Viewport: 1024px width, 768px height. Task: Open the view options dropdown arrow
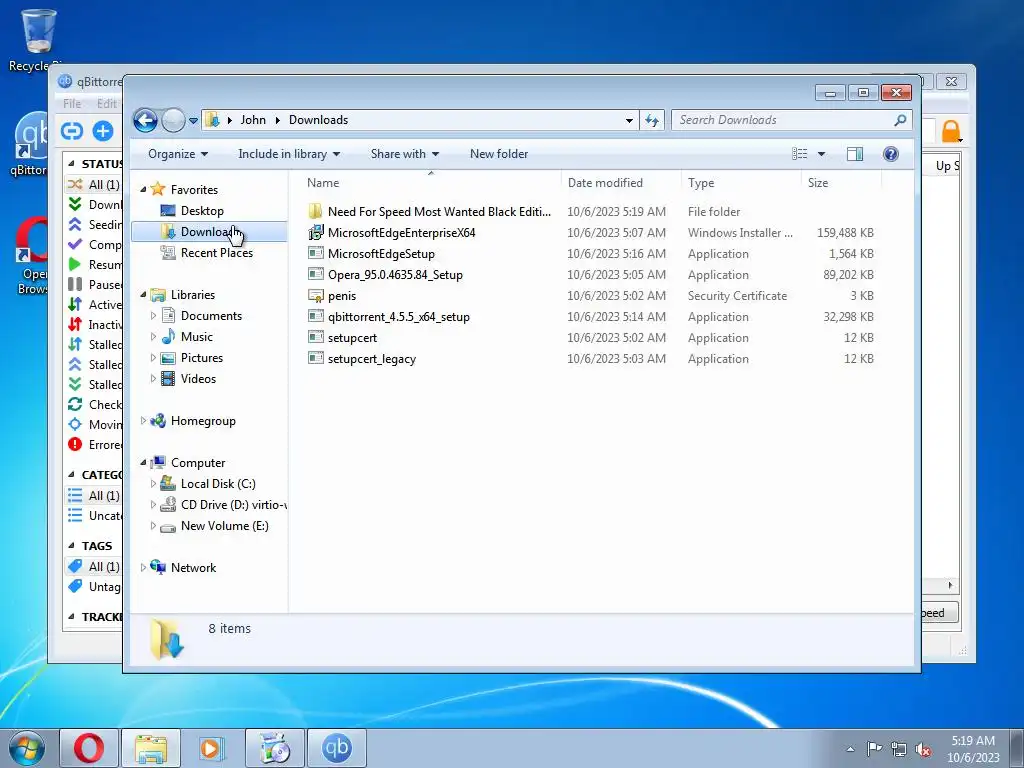(822, 154)
